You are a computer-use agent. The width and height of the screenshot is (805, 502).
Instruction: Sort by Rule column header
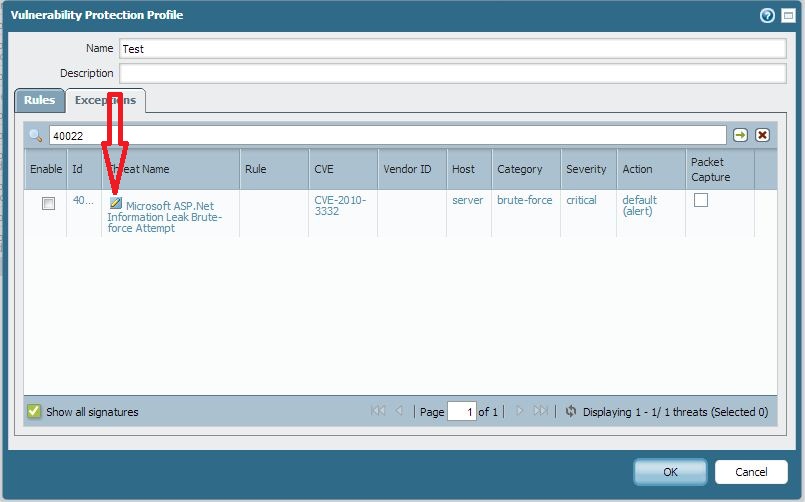274,169
